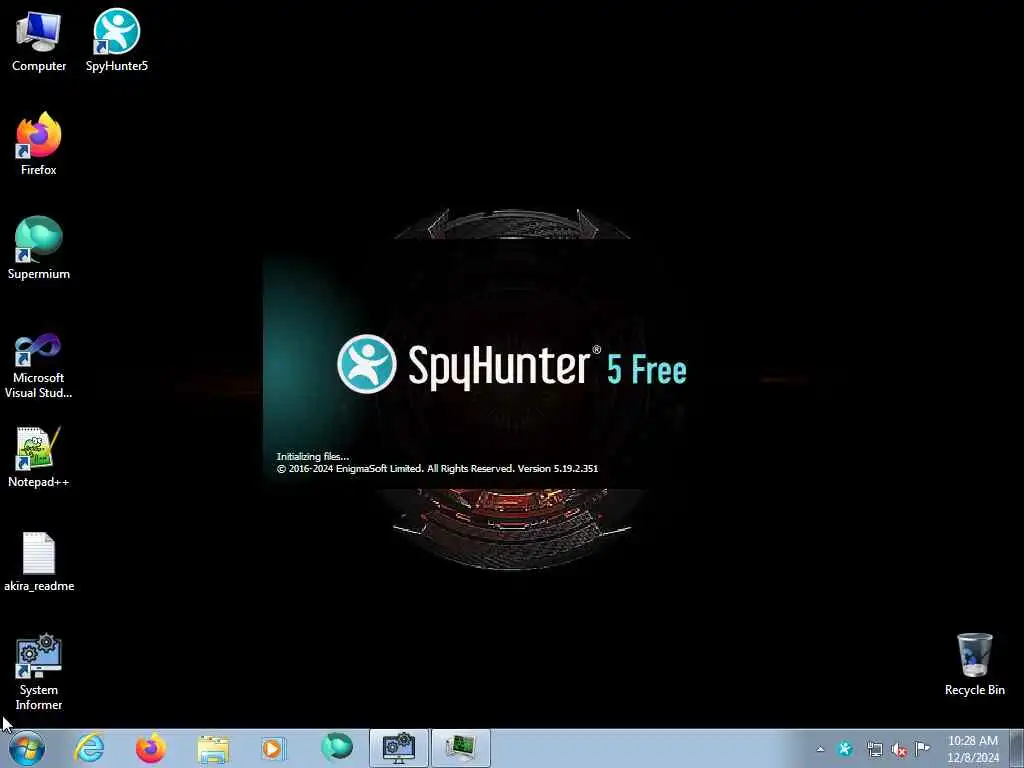Click the SpyHunter tray icon
This screenshot has height=768, width=1024.
pos(845,749)
